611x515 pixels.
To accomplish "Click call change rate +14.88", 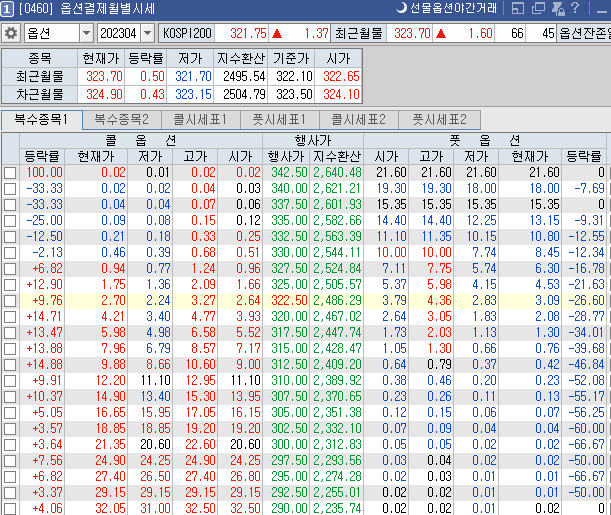I will pos(42,364).
